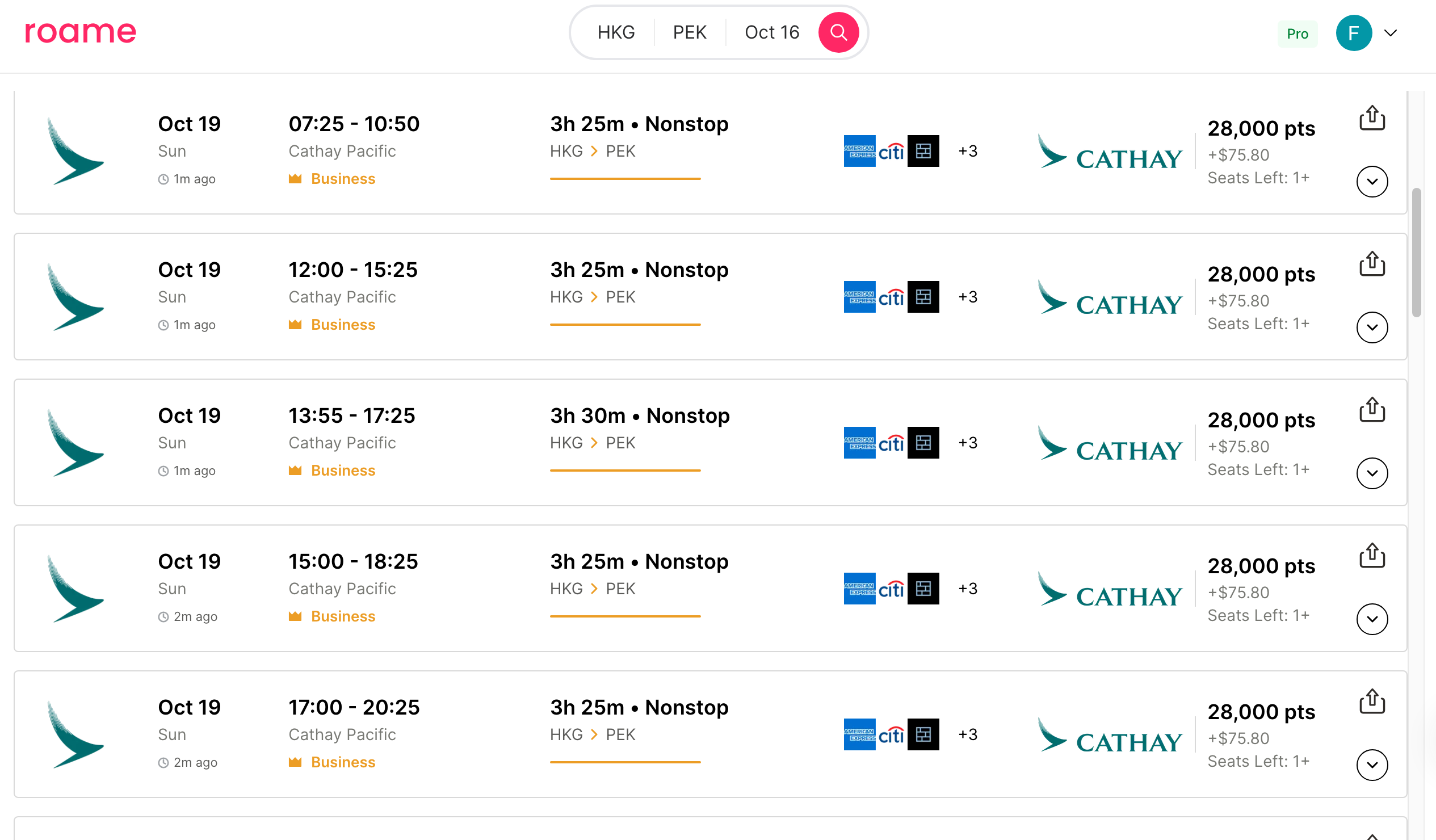
Task: Expand details for the 12:00 flight
Action: click(x=1372, y=327)
